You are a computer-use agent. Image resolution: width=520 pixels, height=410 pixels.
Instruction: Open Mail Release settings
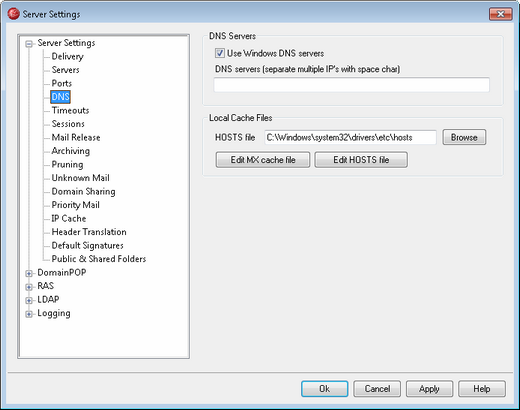point(76,137)
